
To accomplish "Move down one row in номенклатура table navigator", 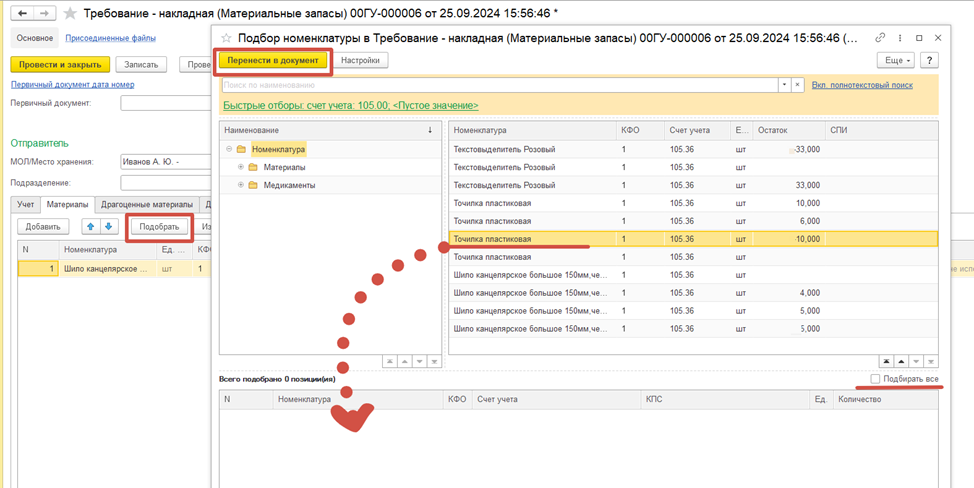I will pos(916,361).
